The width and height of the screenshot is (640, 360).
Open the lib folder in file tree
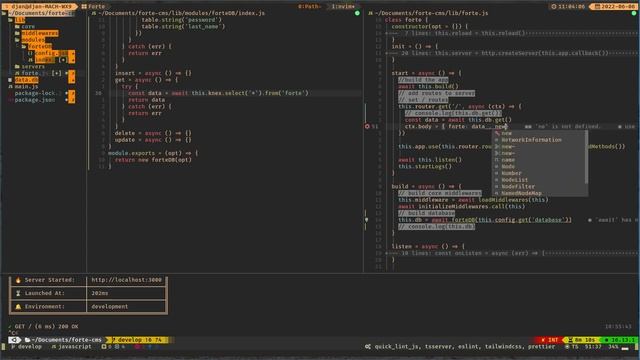[x=20, y=20]
